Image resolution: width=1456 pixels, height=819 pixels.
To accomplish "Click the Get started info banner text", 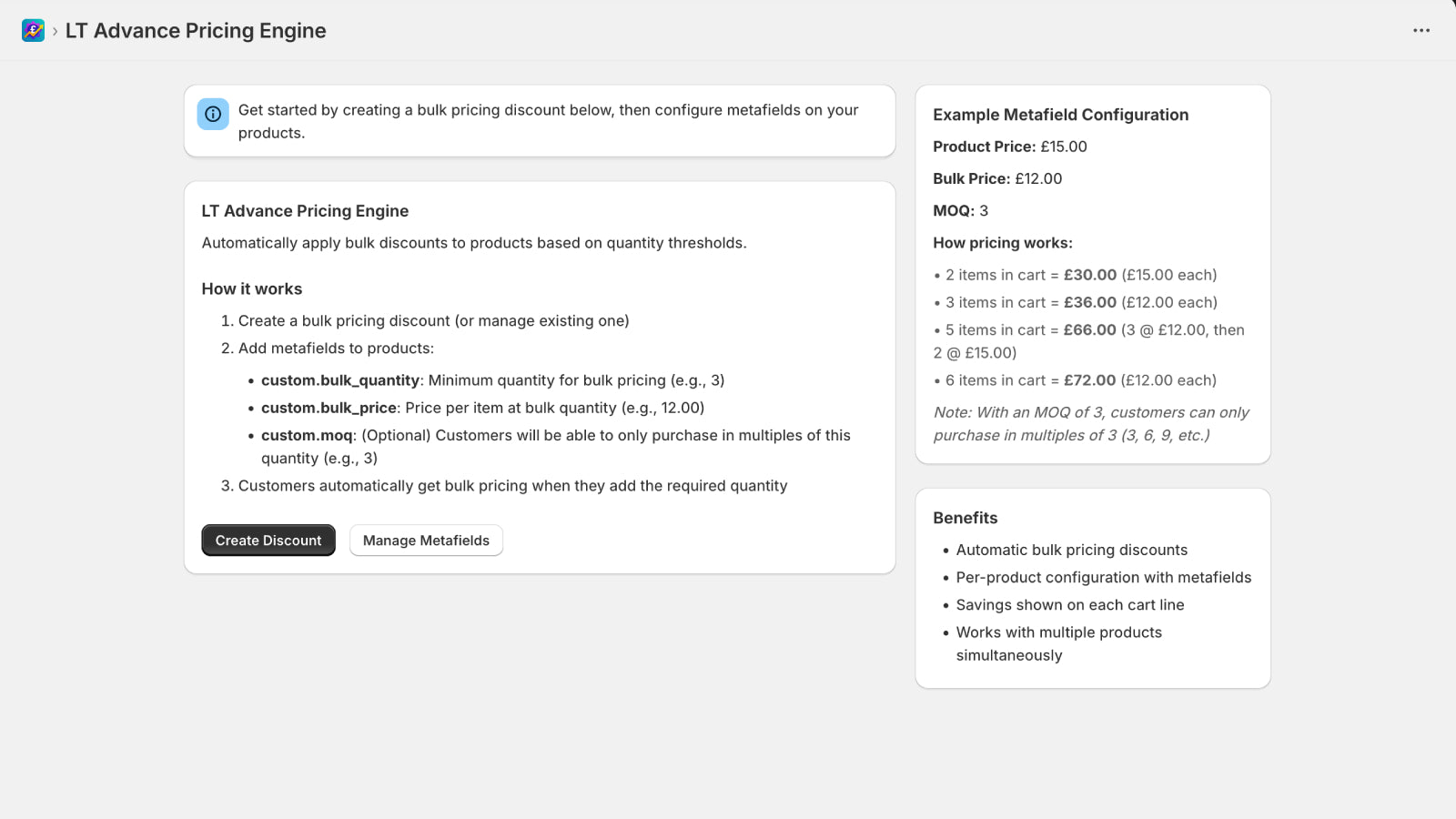I will pyautogui.click(x=549, y=121).
